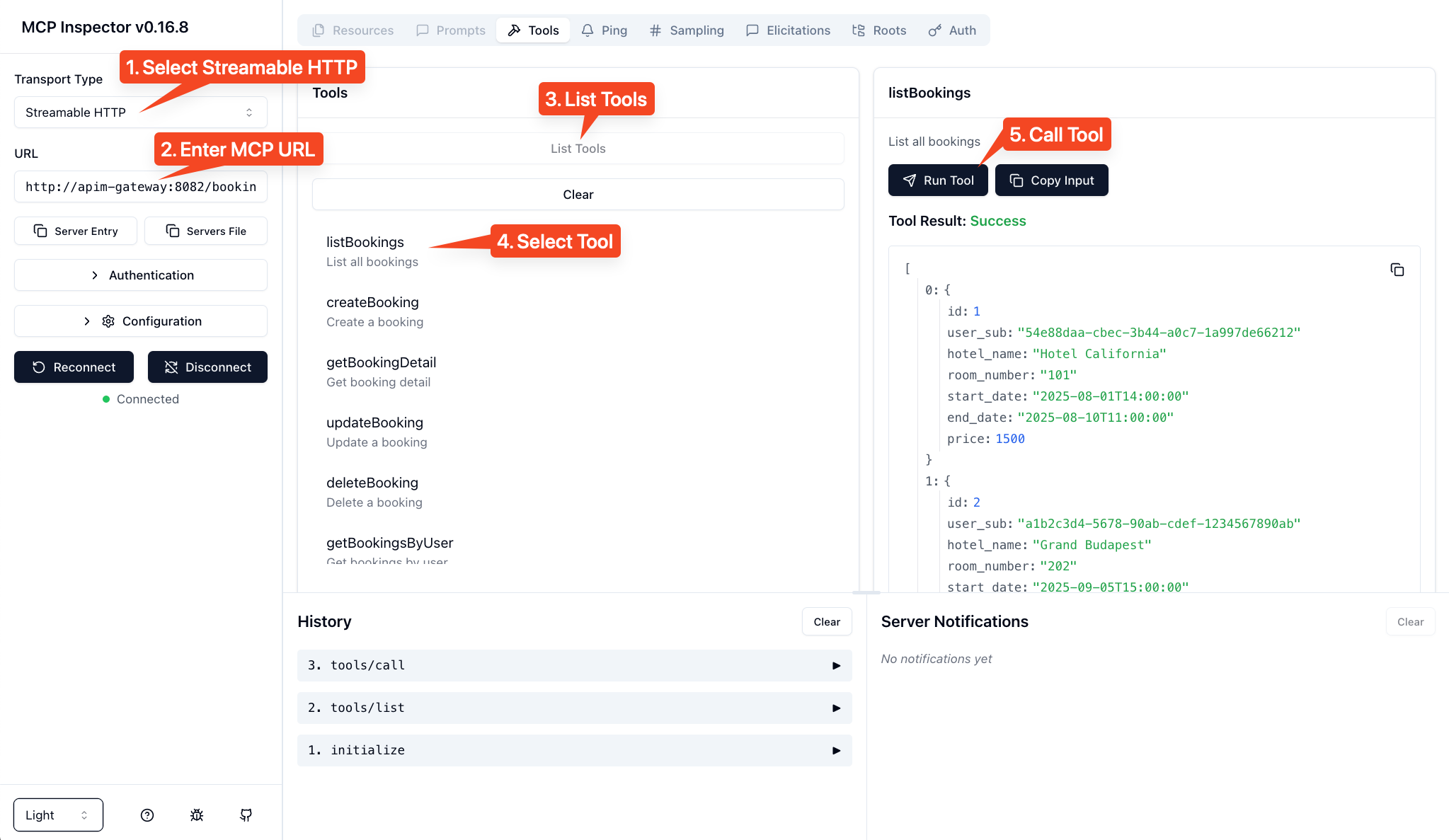Select the createBooking tool

(x=372, y=302)
